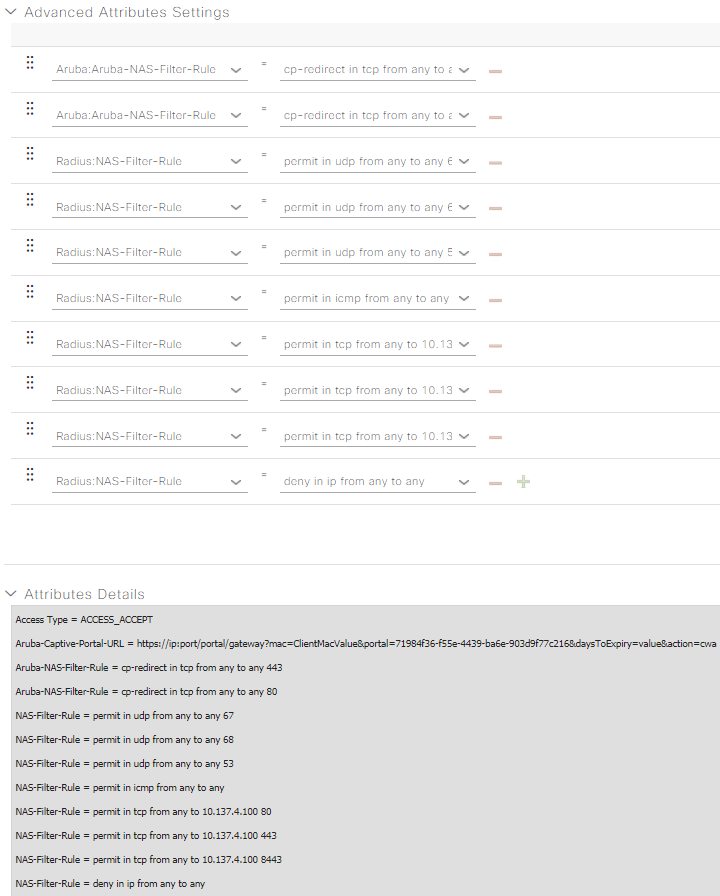The height and width of the screenshot is (896, 720).
Task: Click 'permit in tcp from any to 10.137.4.100 443' line
Action: point(146,835)
